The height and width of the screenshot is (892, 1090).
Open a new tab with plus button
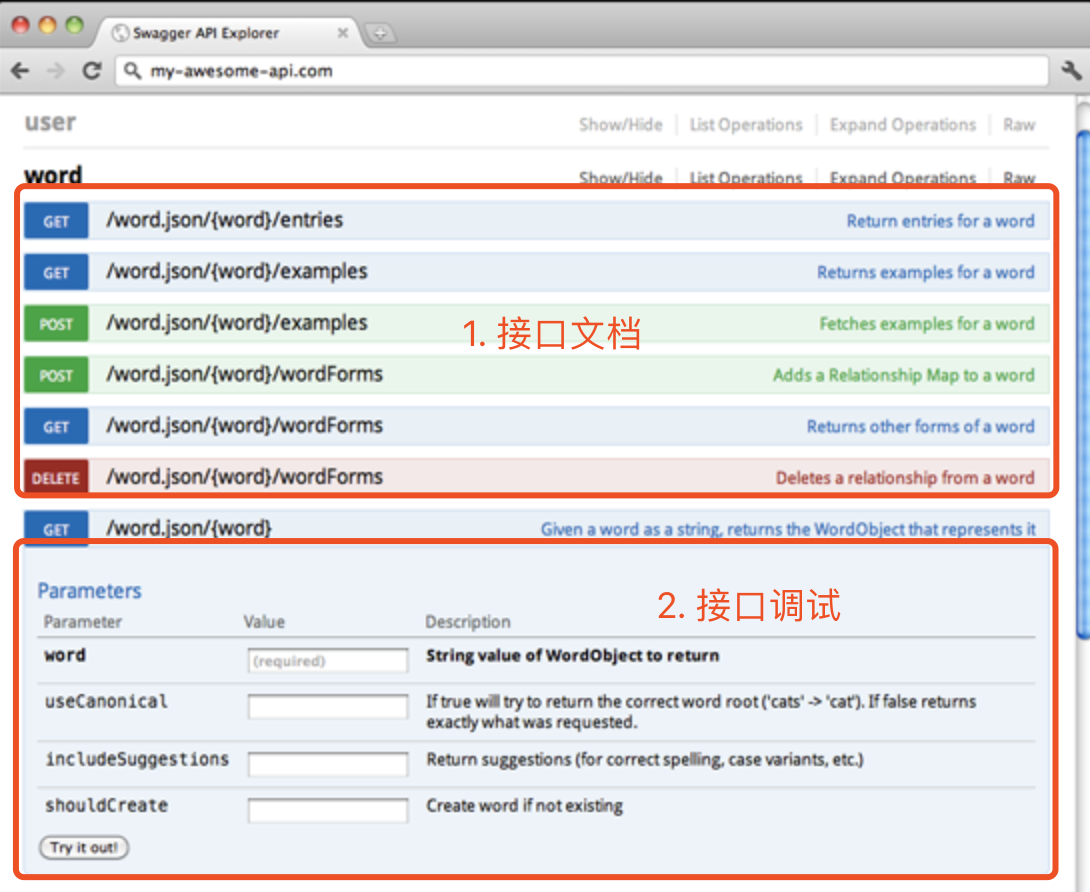pos(379,33)
